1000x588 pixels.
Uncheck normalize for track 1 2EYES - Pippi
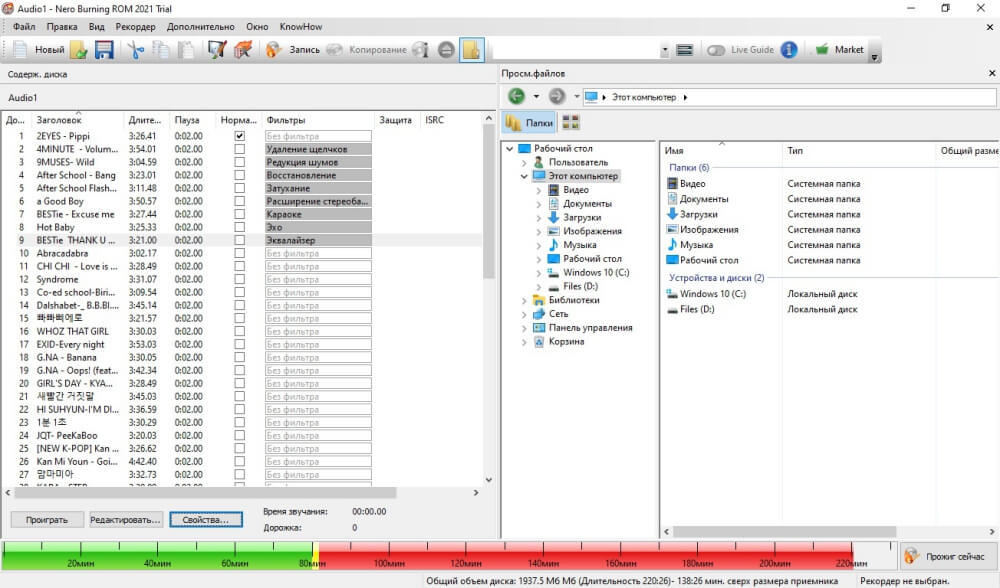click(x=239, y=136)
